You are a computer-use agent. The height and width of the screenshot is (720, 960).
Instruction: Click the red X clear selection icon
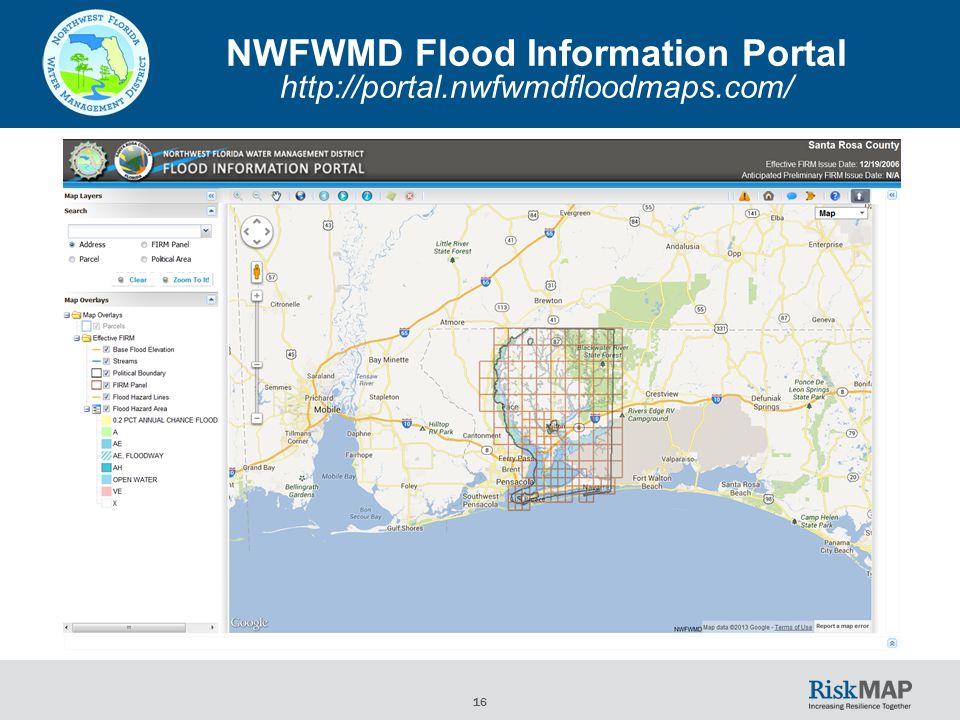pos(410,196)
